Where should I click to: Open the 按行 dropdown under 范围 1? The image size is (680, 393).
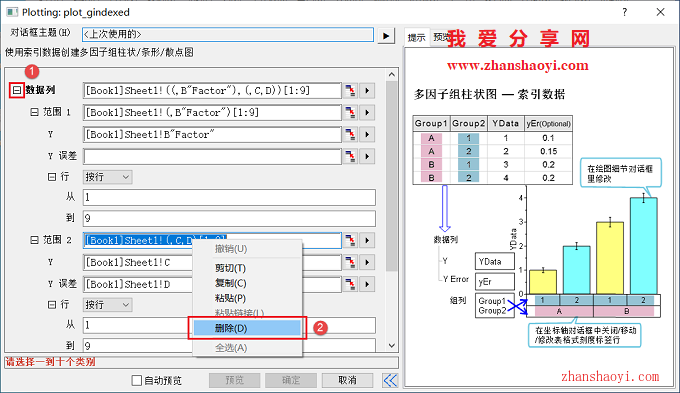point(108,177)
